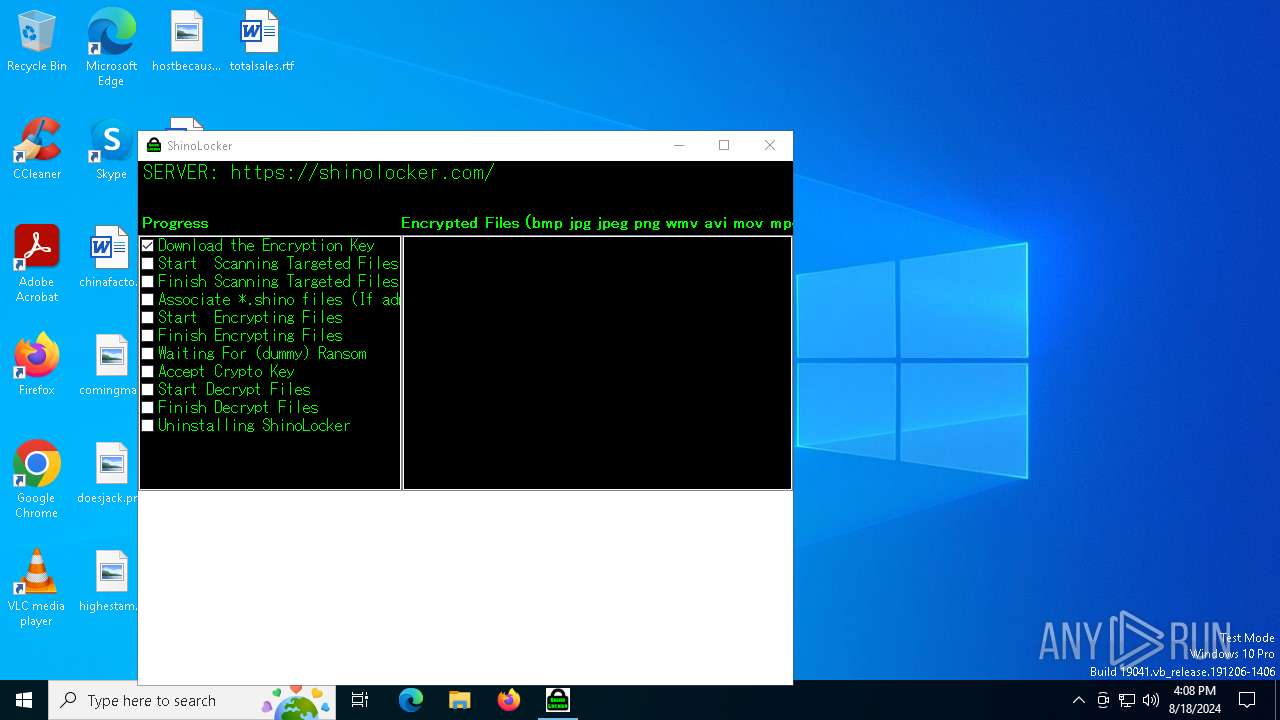Open the notification center icon
Viewport: 1280px width, 720px height.
click(1247, 700)
